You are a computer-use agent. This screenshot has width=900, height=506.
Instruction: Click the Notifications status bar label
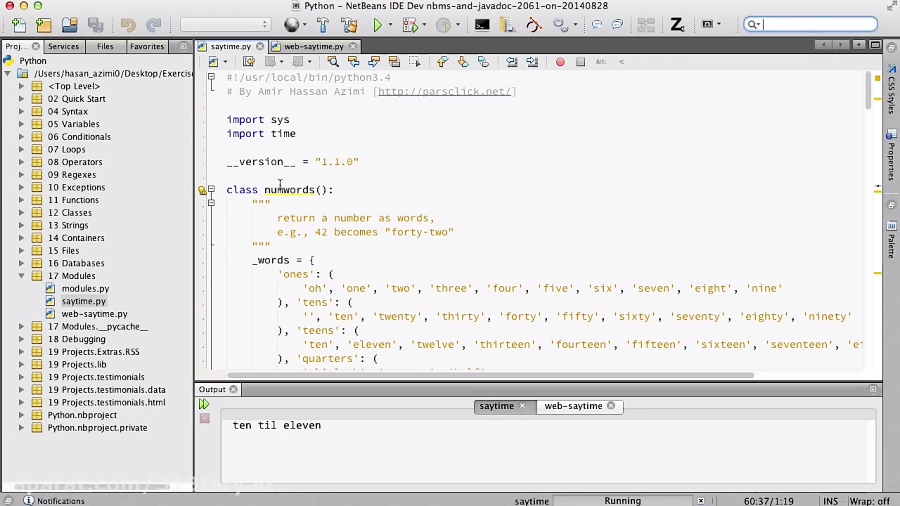pyautogui.click(x=61, y=501)
